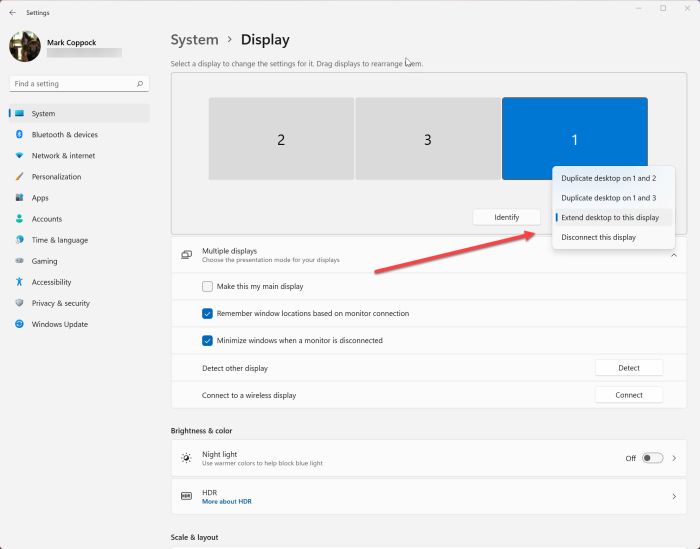This screenshot has height=549, width=700.
Task: Click the Scale & layout heading
Action: click(x=194, y=537)
